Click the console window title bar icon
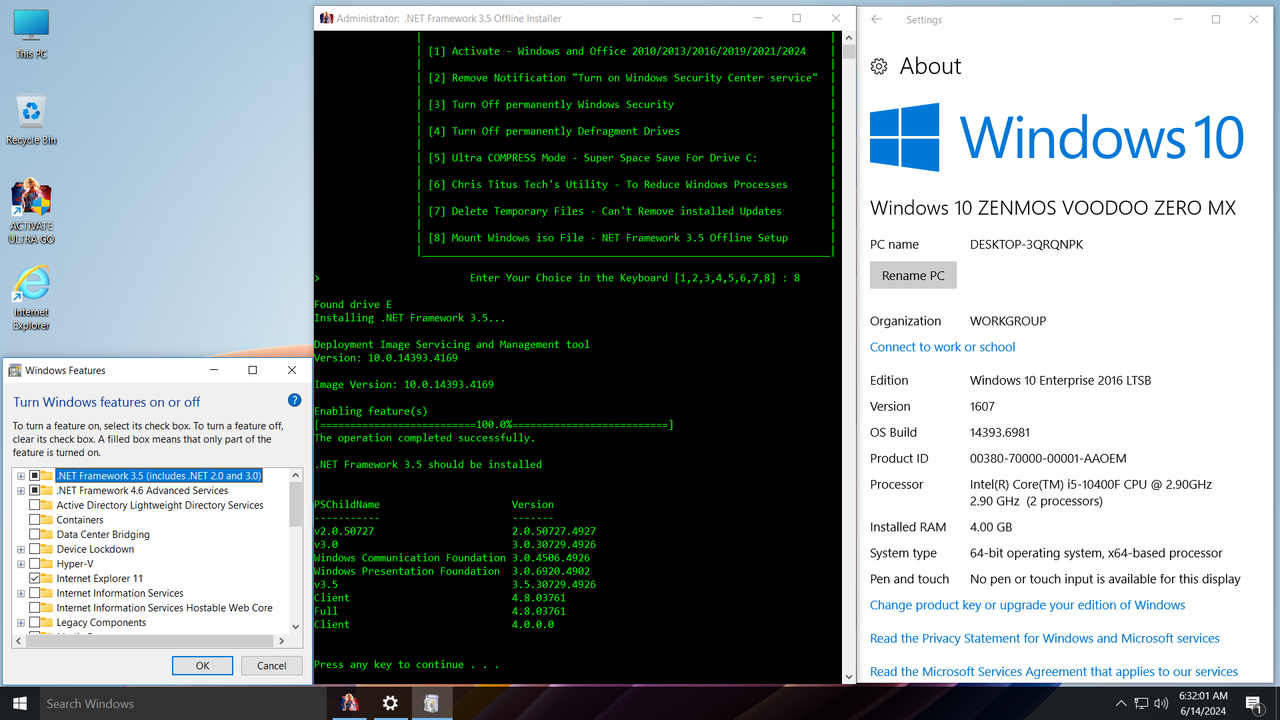 pos(326,18)
